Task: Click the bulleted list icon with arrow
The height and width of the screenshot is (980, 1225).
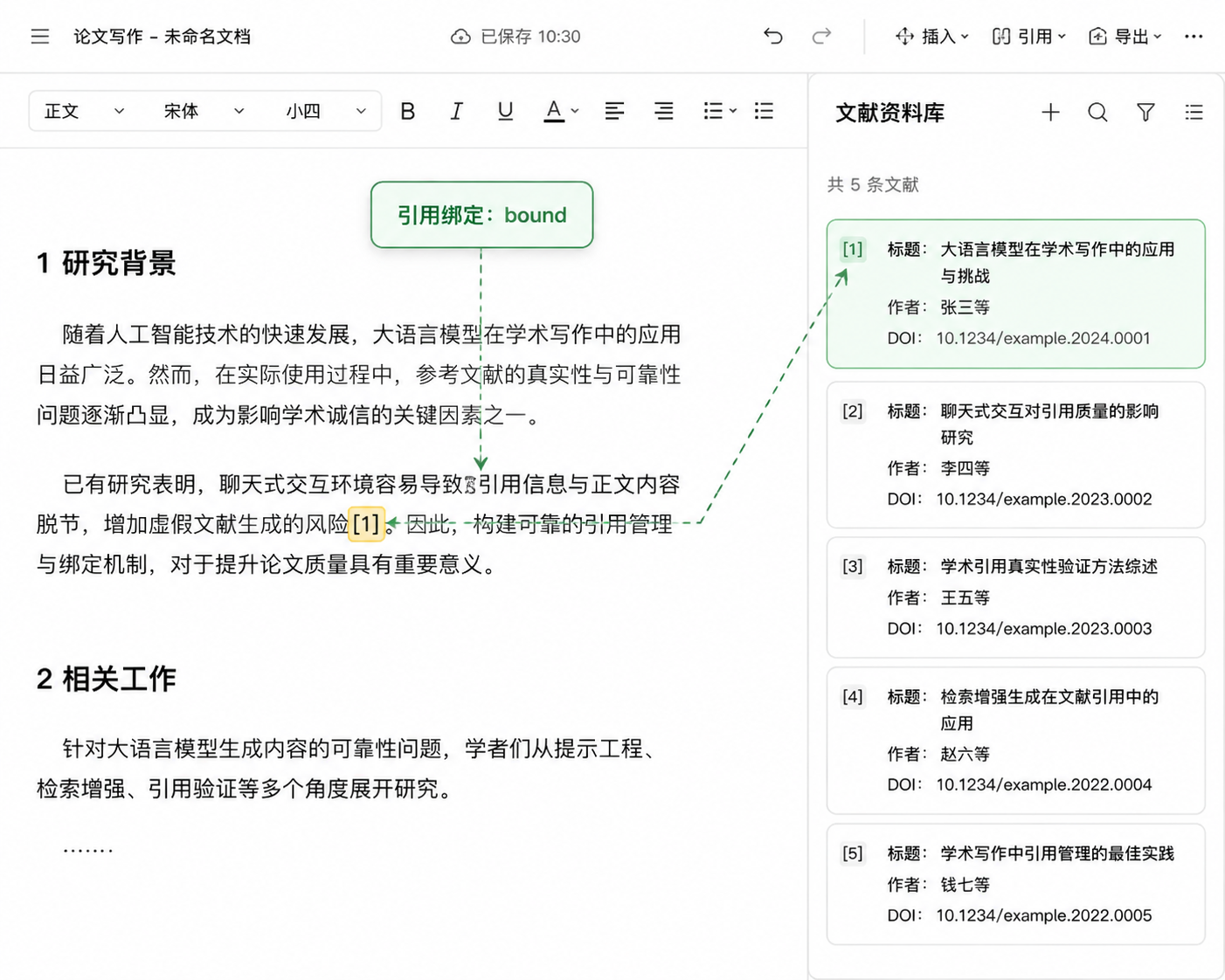Action: 713,111
